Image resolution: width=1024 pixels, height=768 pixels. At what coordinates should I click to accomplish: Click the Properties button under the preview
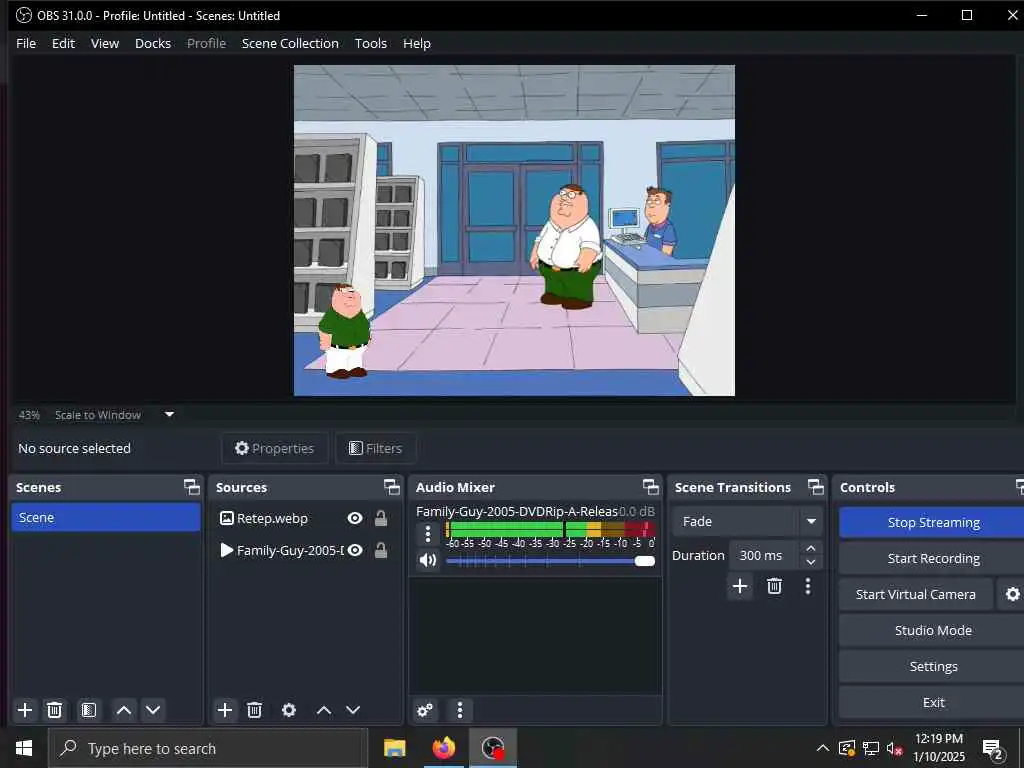274,448
